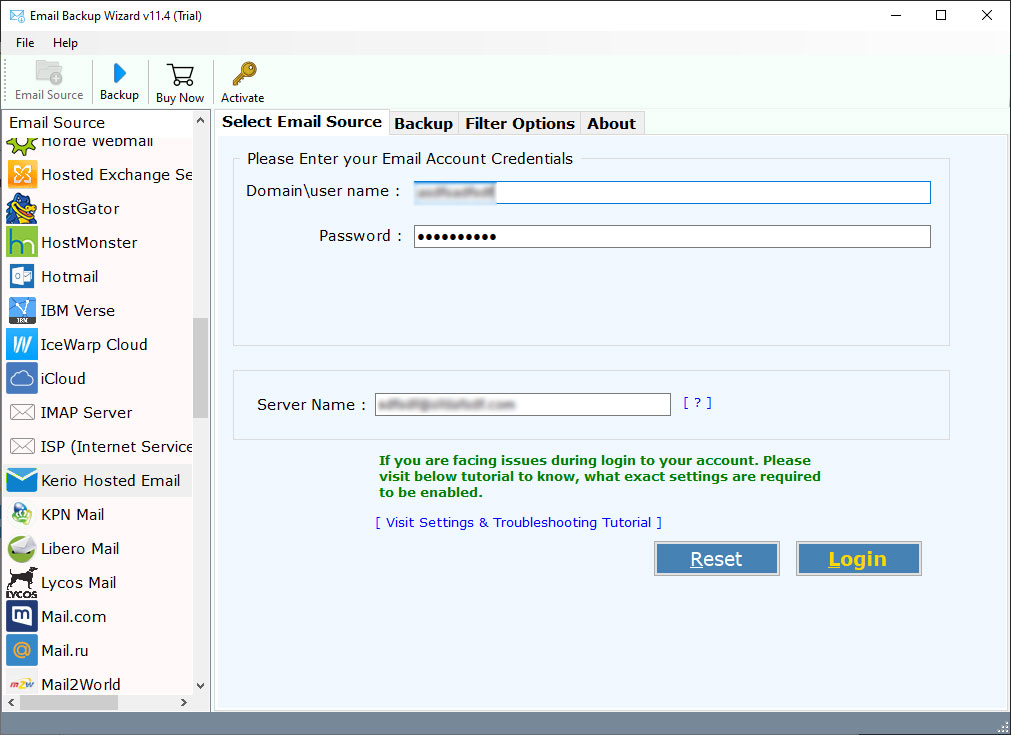Click the [ ? ] server name help link
This screenshot has height=735, width=1011.
697,403
